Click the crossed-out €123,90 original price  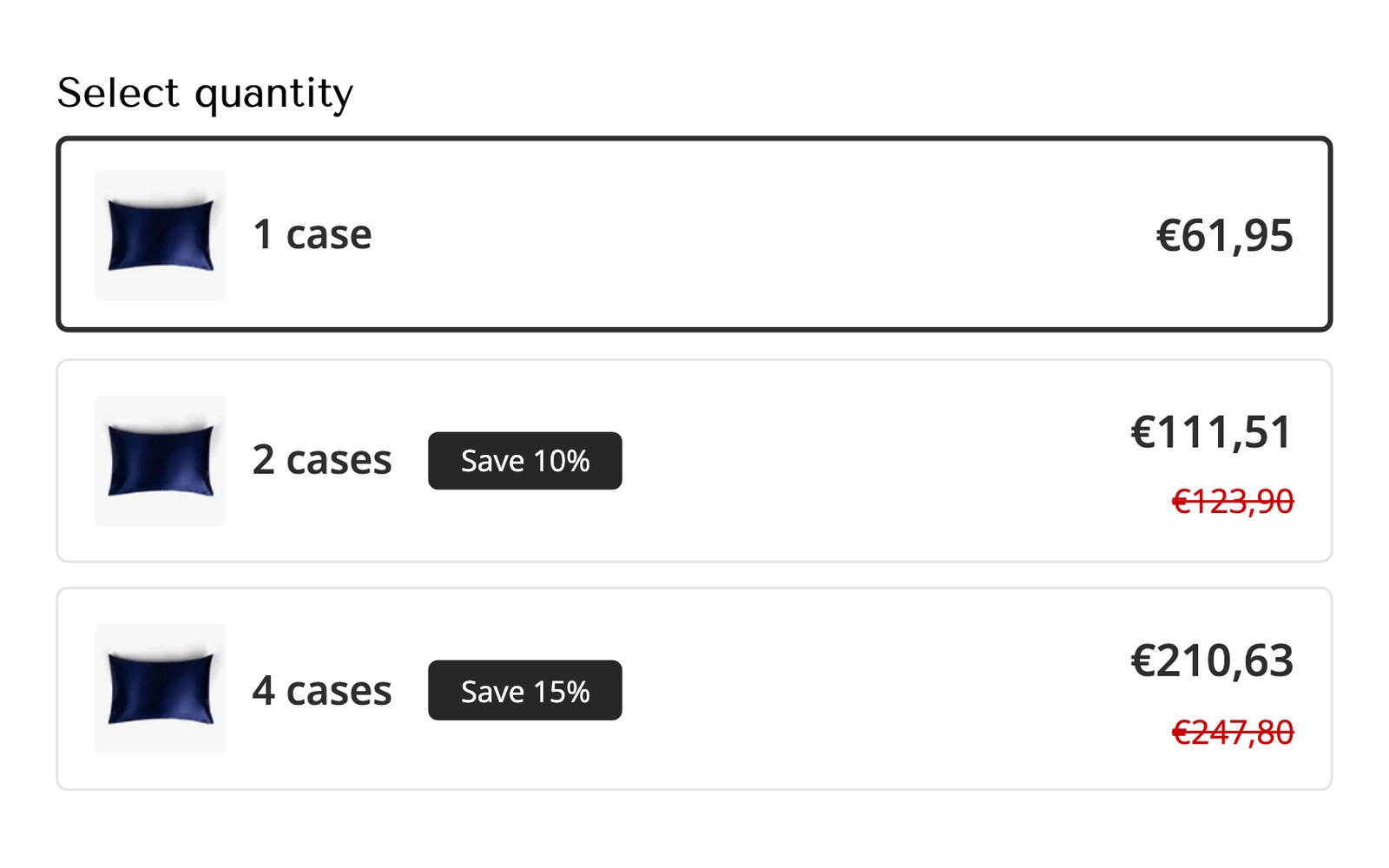point(1233,502)
